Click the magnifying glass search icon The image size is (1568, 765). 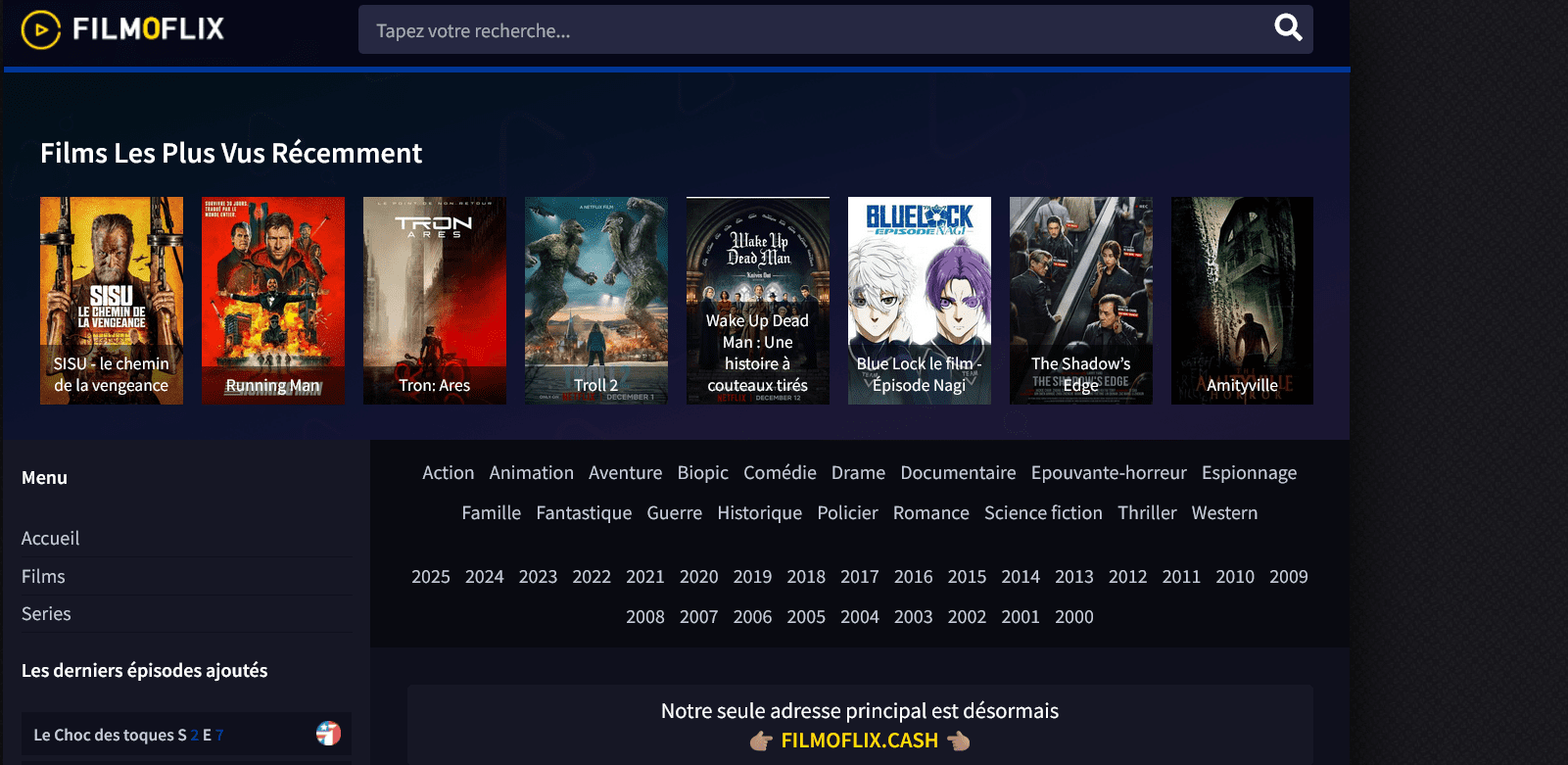click(x=1288, y=28)
